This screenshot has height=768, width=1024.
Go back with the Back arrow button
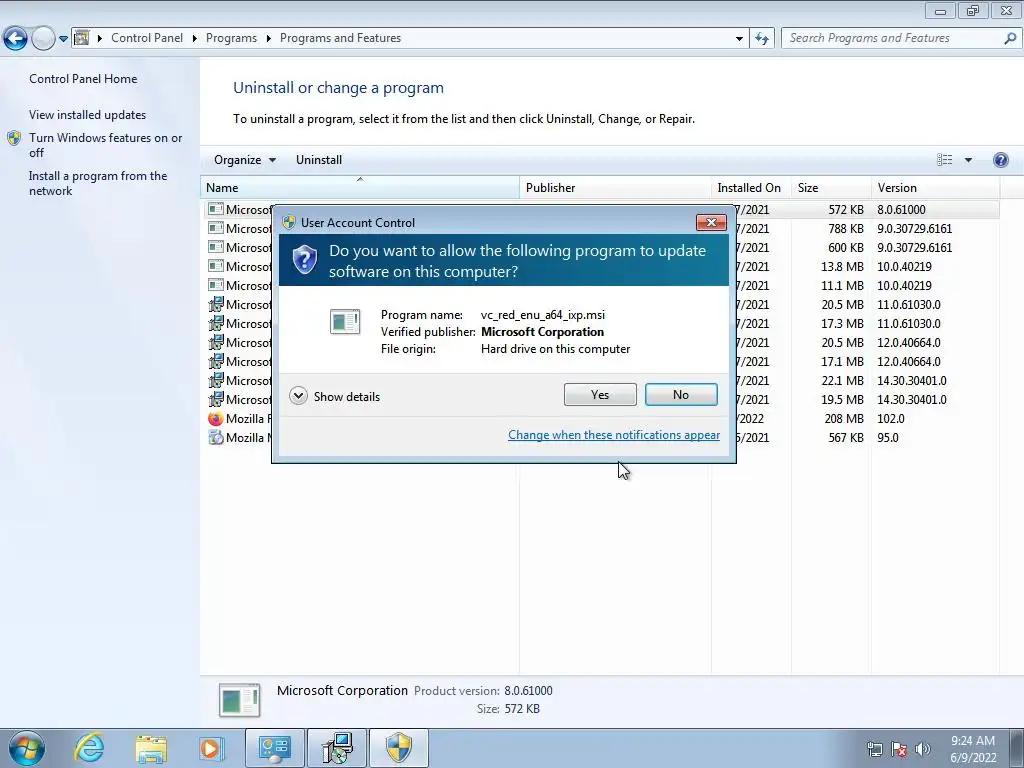pos(16,39)
